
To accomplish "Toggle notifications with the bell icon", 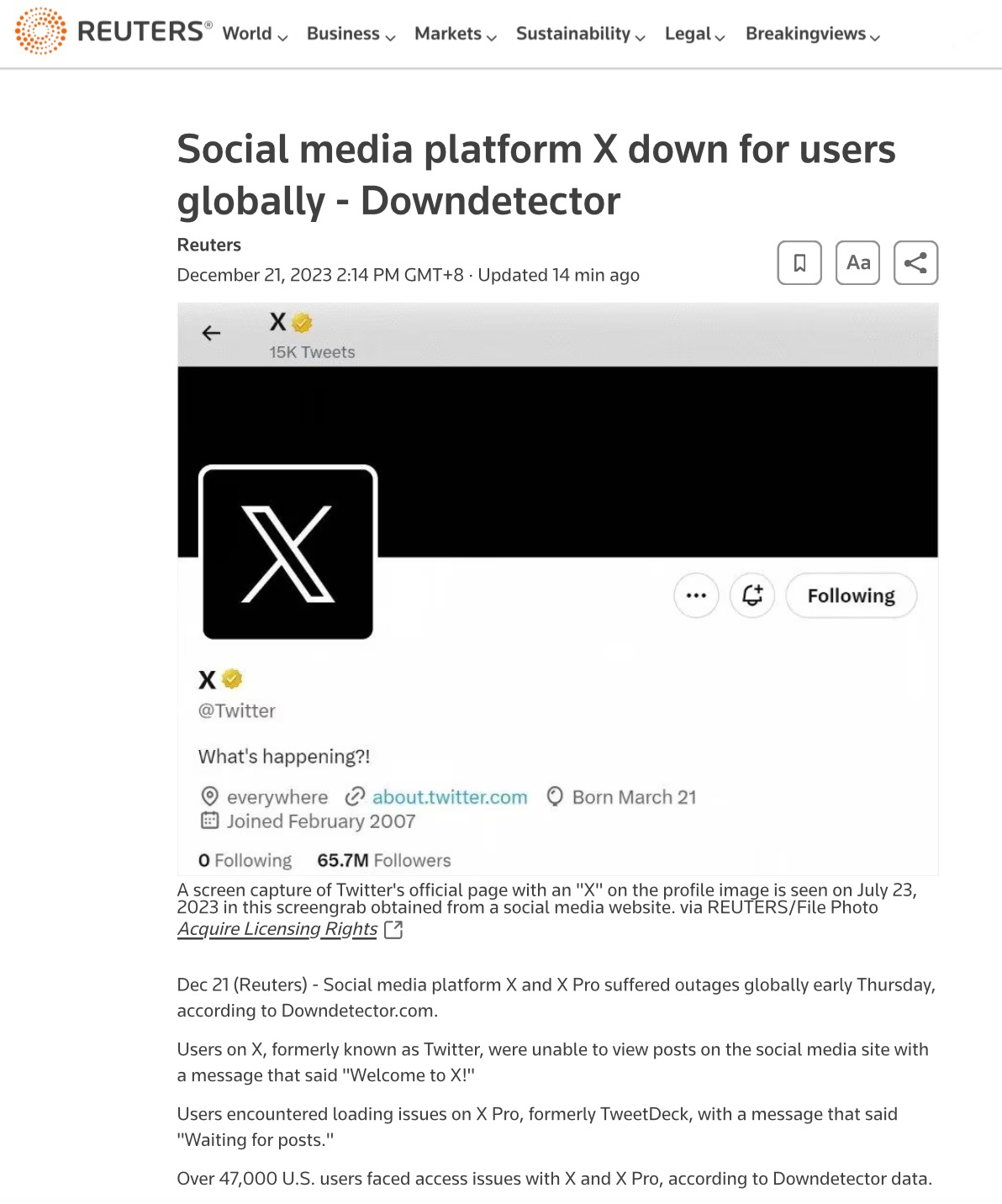I will (751, 595).
